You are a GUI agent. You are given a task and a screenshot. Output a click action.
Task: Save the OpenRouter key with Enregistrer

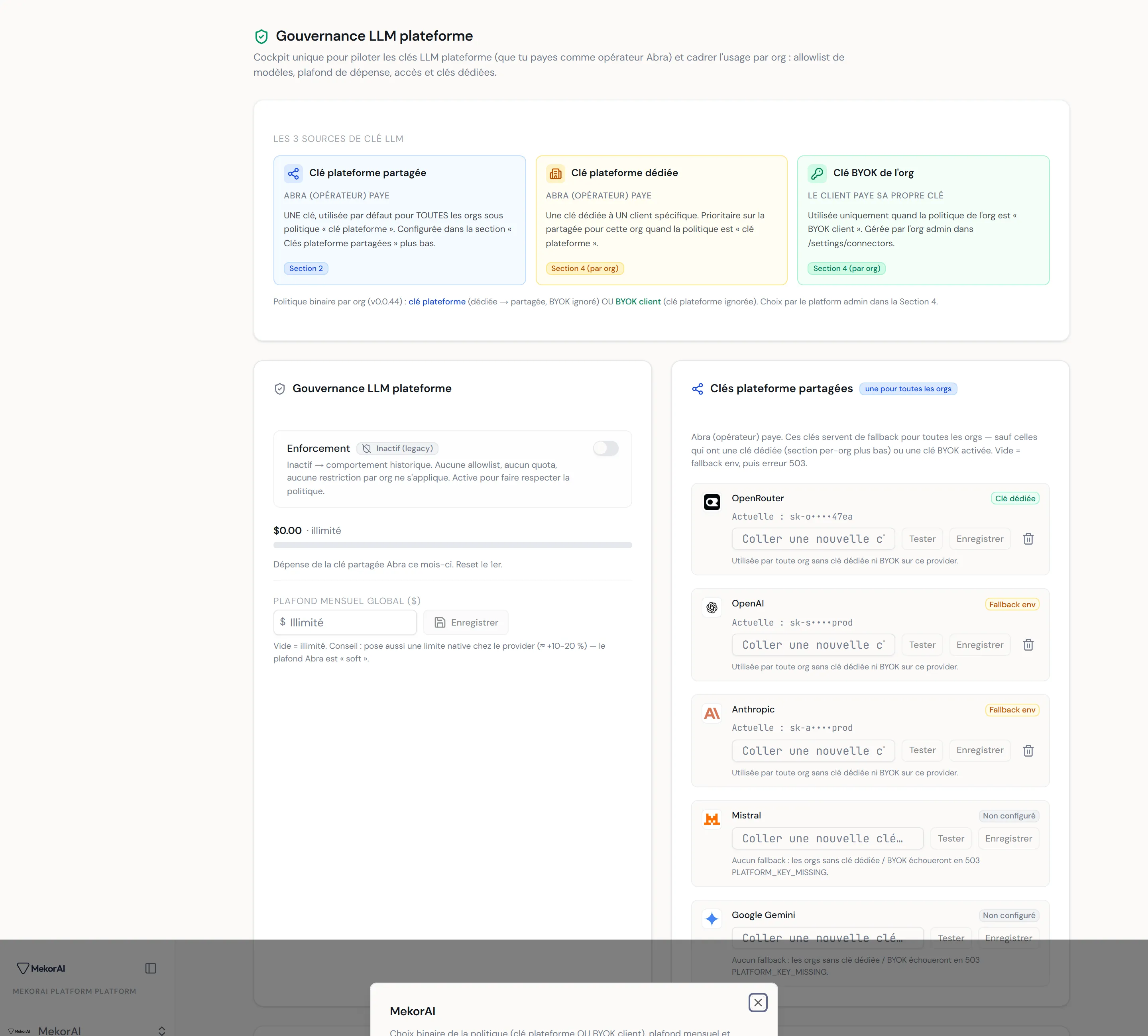coord(980,539)
